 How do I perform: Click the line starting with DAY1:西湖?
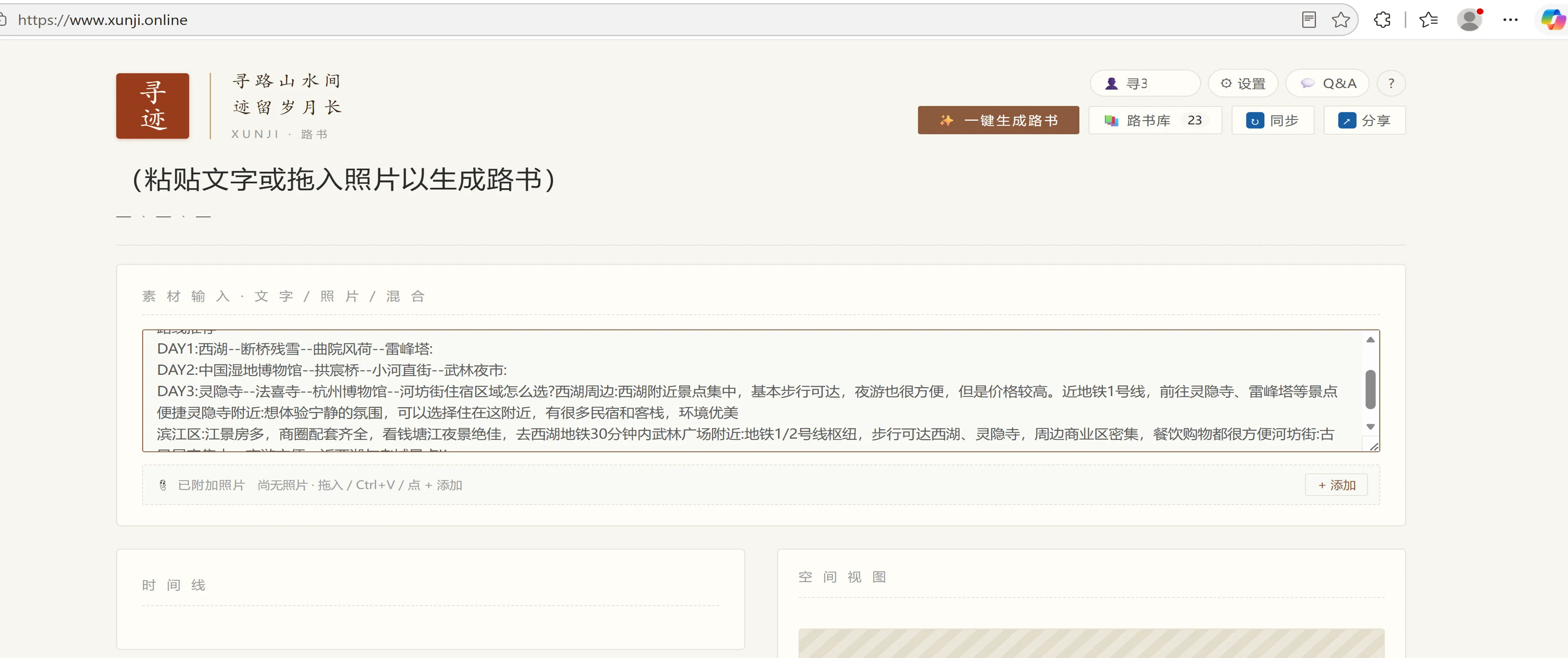pos(295,349)
